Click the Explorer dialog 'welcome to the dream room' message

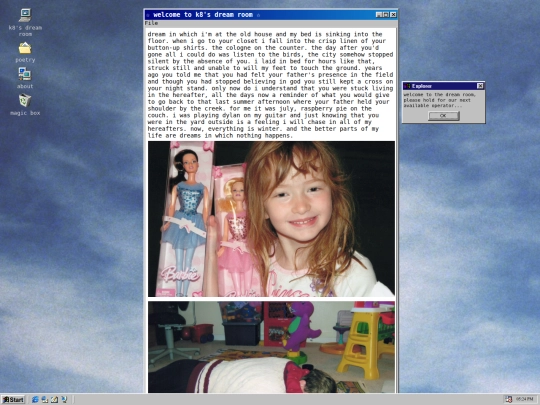point(439,100)
